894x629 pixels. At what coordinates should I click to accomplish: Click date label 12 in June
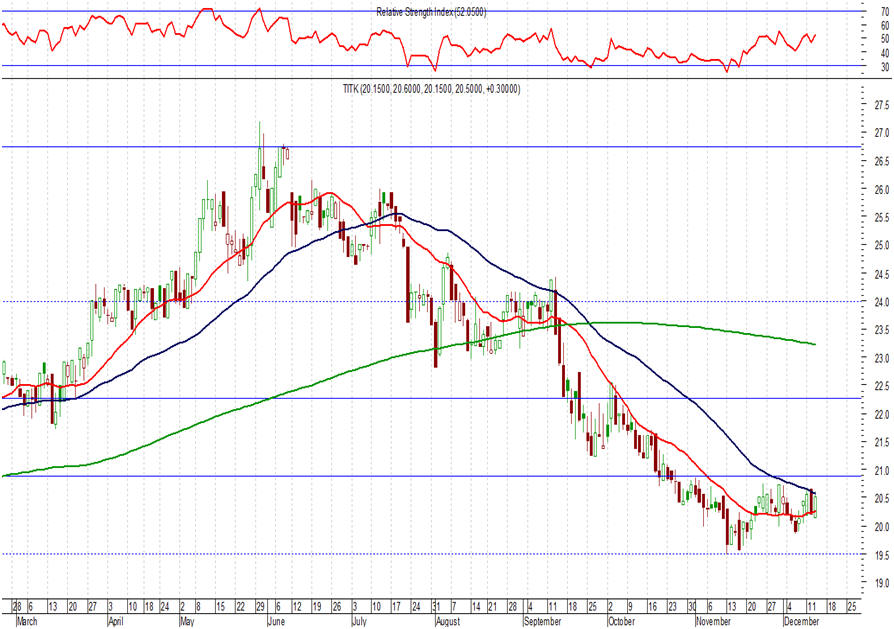coord(297,606)
